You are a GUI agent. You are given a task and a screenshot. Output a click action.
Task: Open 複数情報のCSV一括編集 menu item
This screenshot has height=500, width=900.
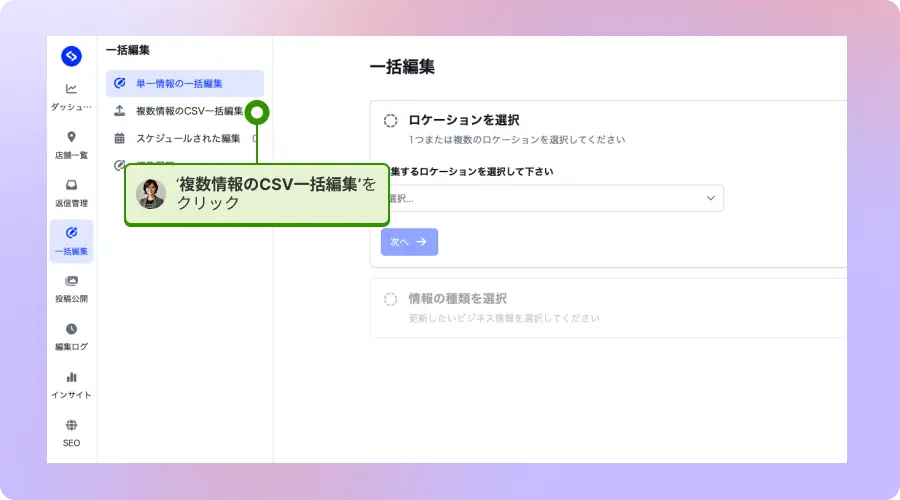[x=189, y=111]
